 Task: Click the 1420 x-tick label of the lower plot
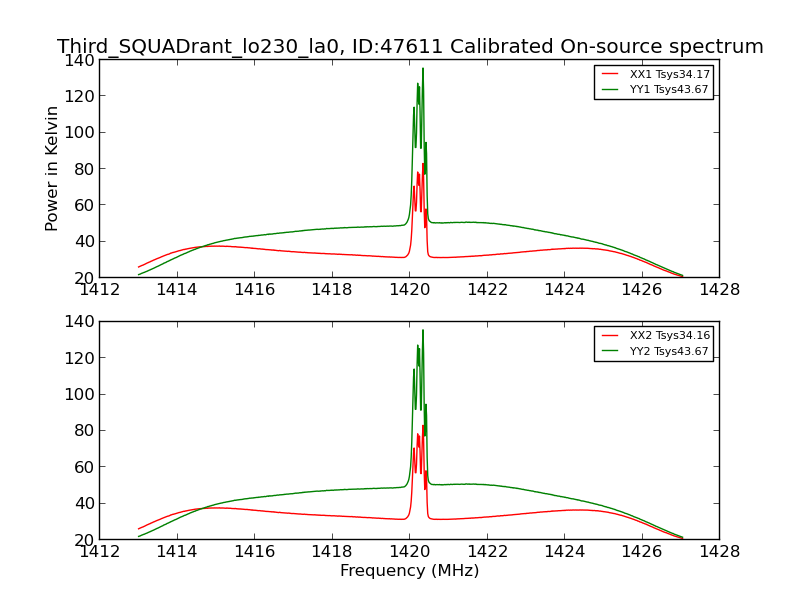pyautogui.click(x=410, y=552)
